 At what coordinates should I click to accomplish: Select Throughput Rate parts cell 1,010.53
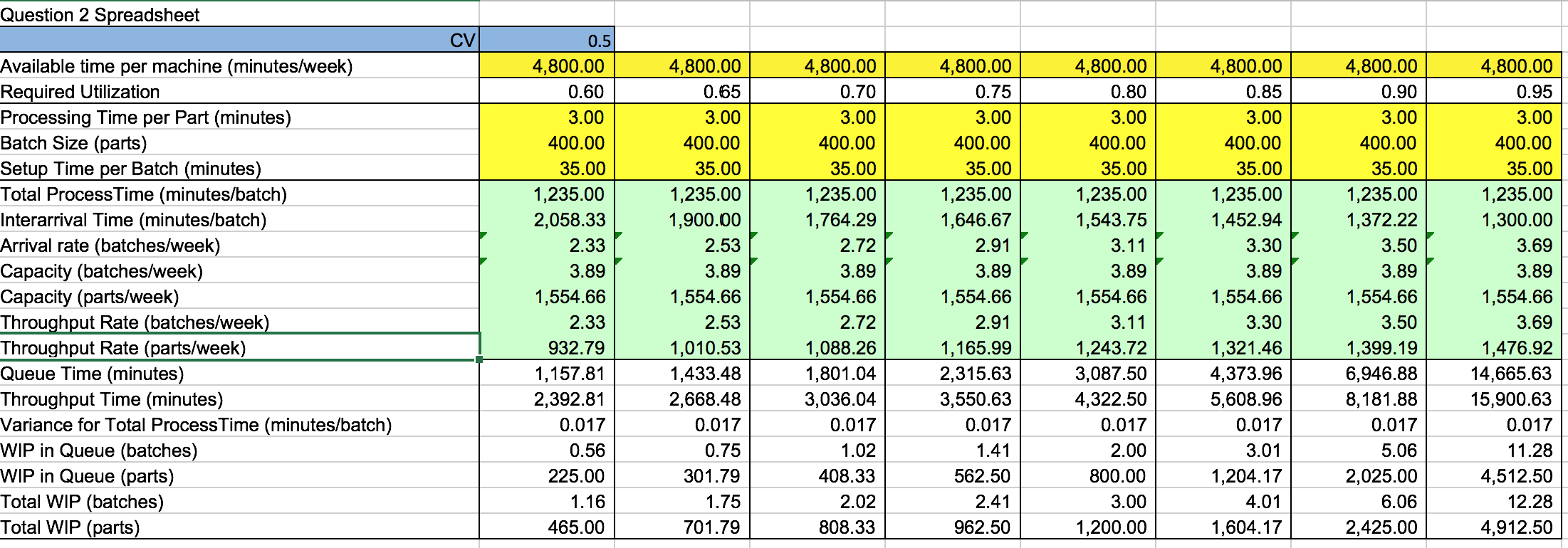(x=682, y=347)
